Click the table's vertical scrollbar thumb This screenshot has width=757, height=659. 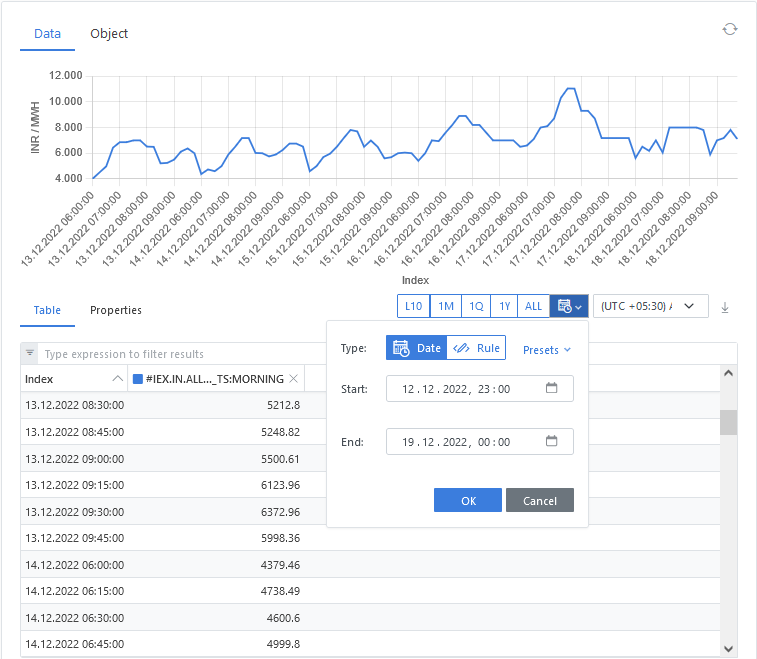pyautogui.click(x=728, y=422)
